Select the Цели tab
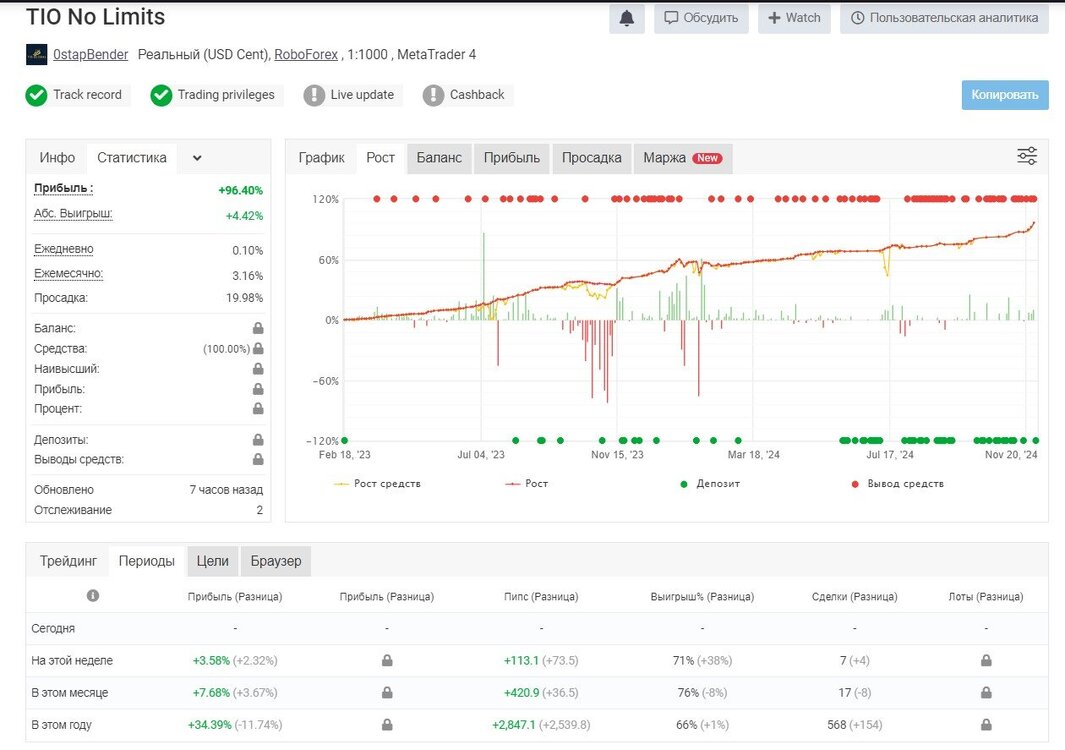This screenshot has height=750, width=1065. [213, 561]
